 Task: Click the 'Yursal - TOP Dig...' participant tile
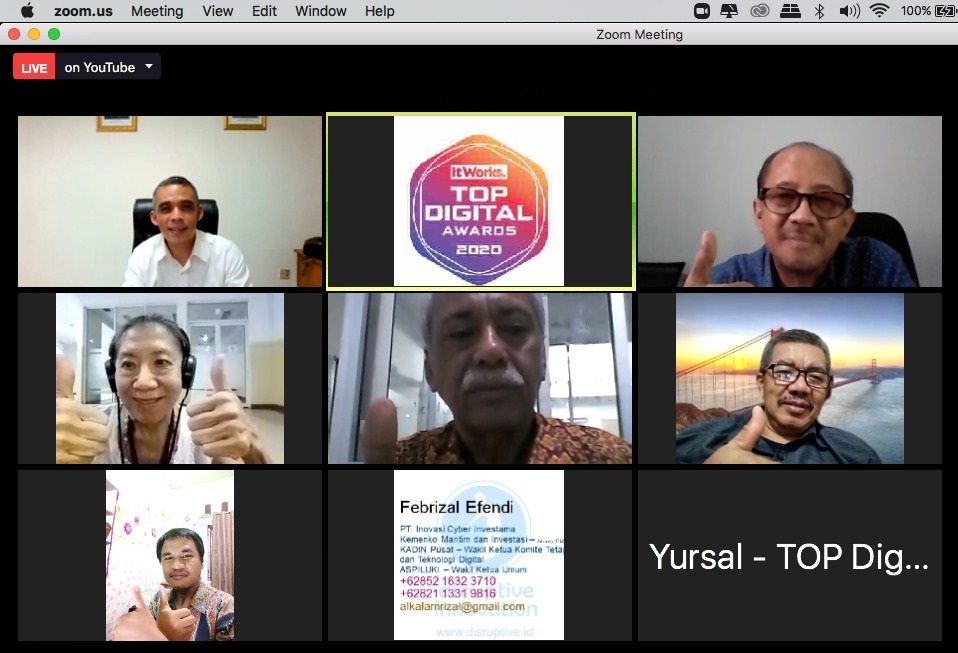click(789, 556)
